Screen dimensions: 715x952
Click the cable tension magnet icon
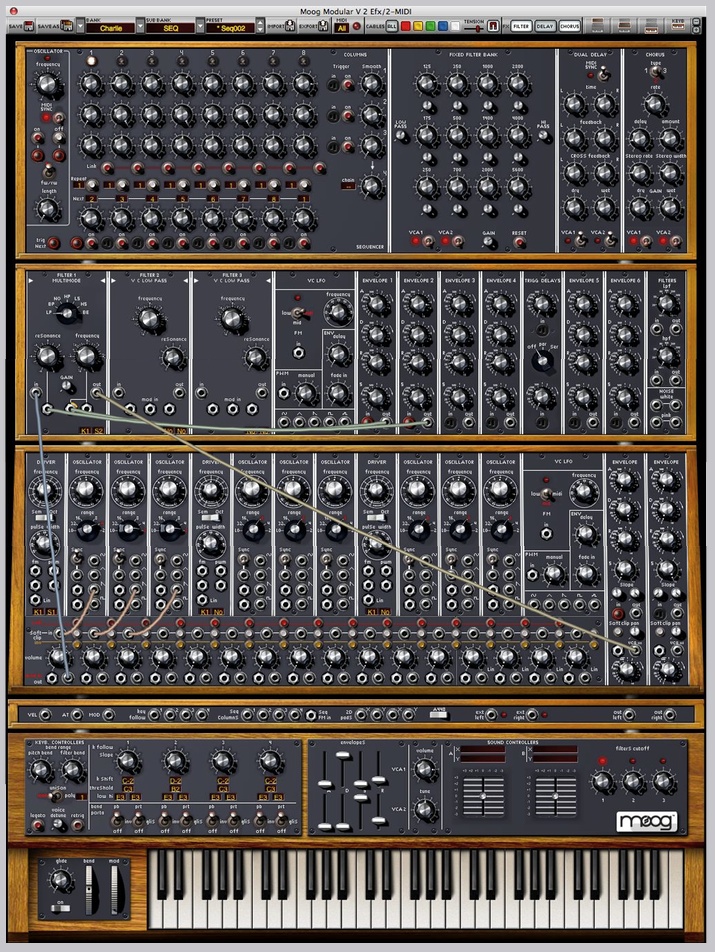493,26
